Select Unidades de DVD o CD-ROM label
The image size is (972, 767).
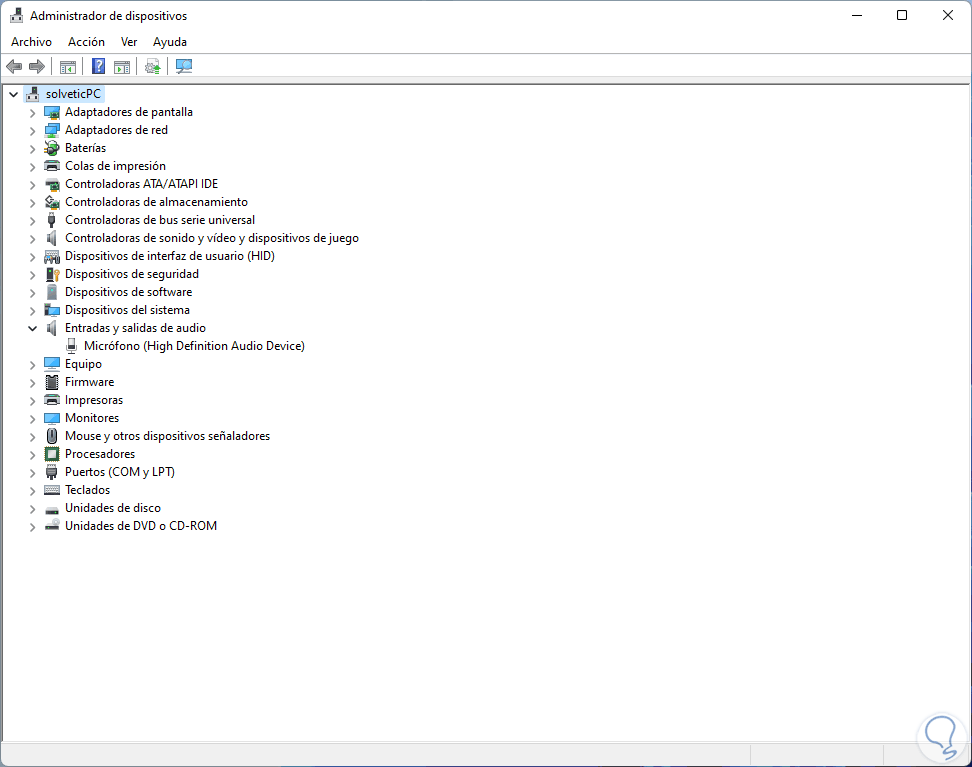(x=141, y=526)
